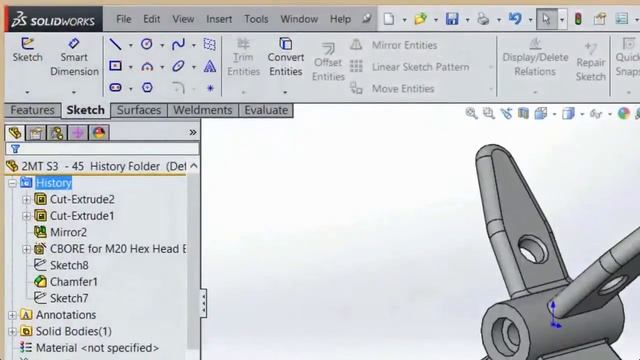Screen dimensions: 640x360
Task: Select the Straight Slot tool
Action: [x=116, y=87]
